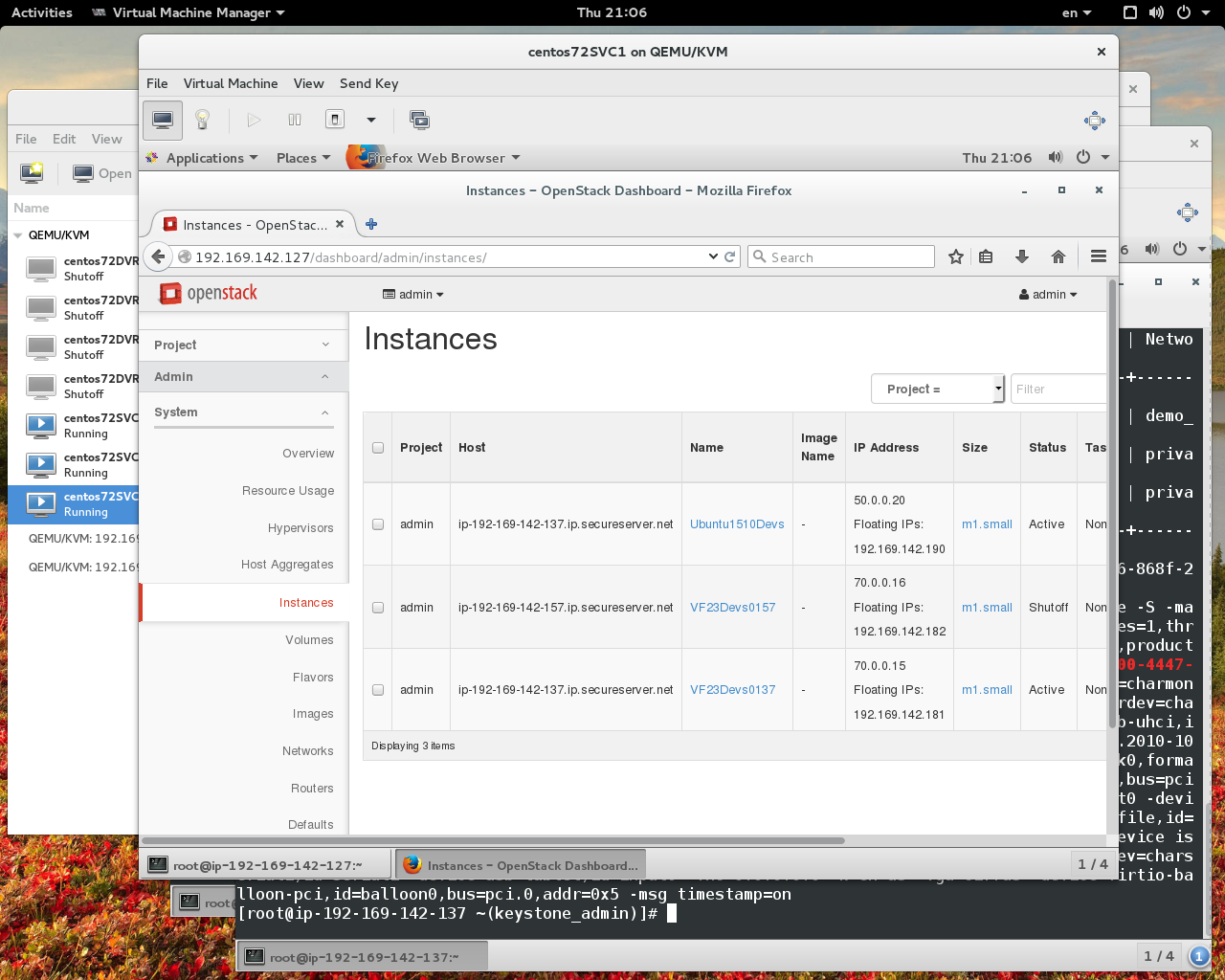The height and width of the screenshot is (980, 1225).
Task: Click the OpenStack logo
Action: 207,294
